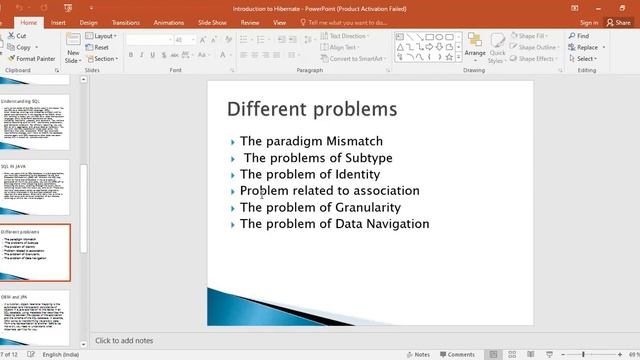Open the Arrange menu

coord(475,48)
